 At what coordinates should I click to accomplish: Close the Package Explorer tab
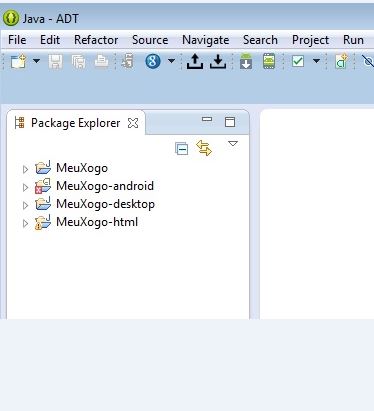pyautogui.click(x=133, y=123)
